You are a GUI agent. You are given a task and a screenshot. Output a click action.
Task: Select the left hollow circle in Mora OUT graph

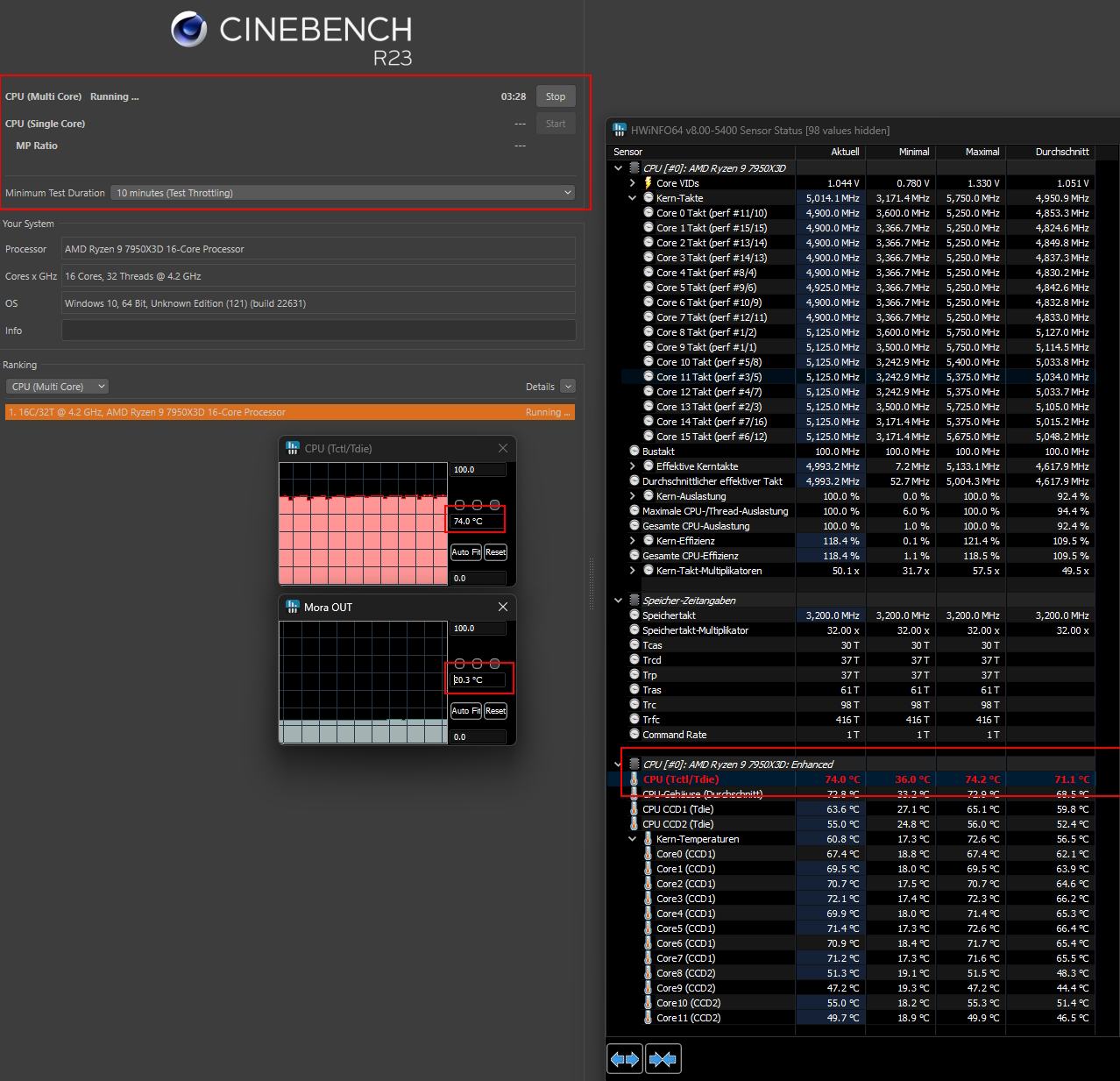coord(460,664)
